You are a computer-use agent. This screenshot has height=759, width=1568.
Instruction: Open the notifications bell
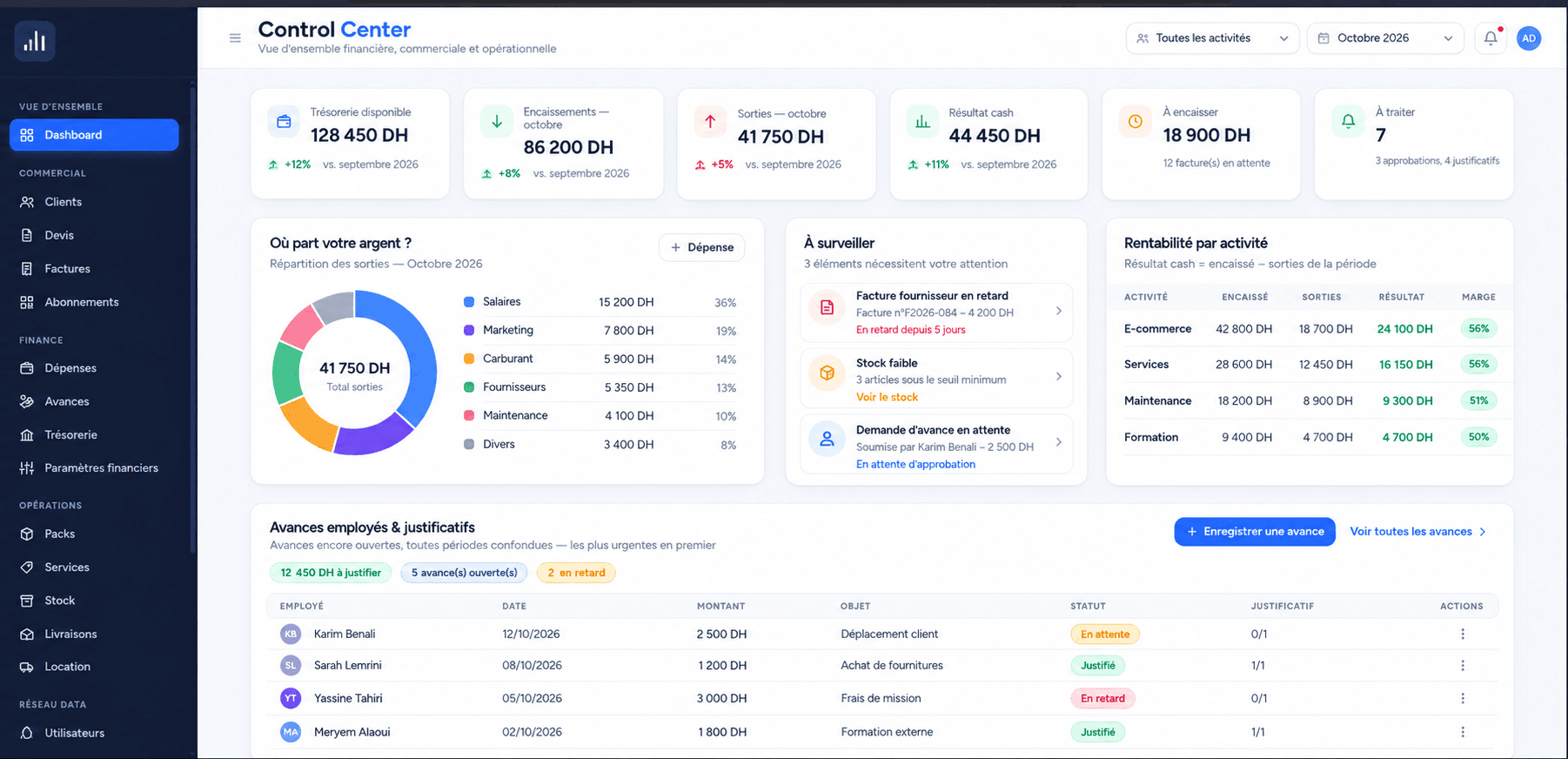click(x=1491, y=38)
